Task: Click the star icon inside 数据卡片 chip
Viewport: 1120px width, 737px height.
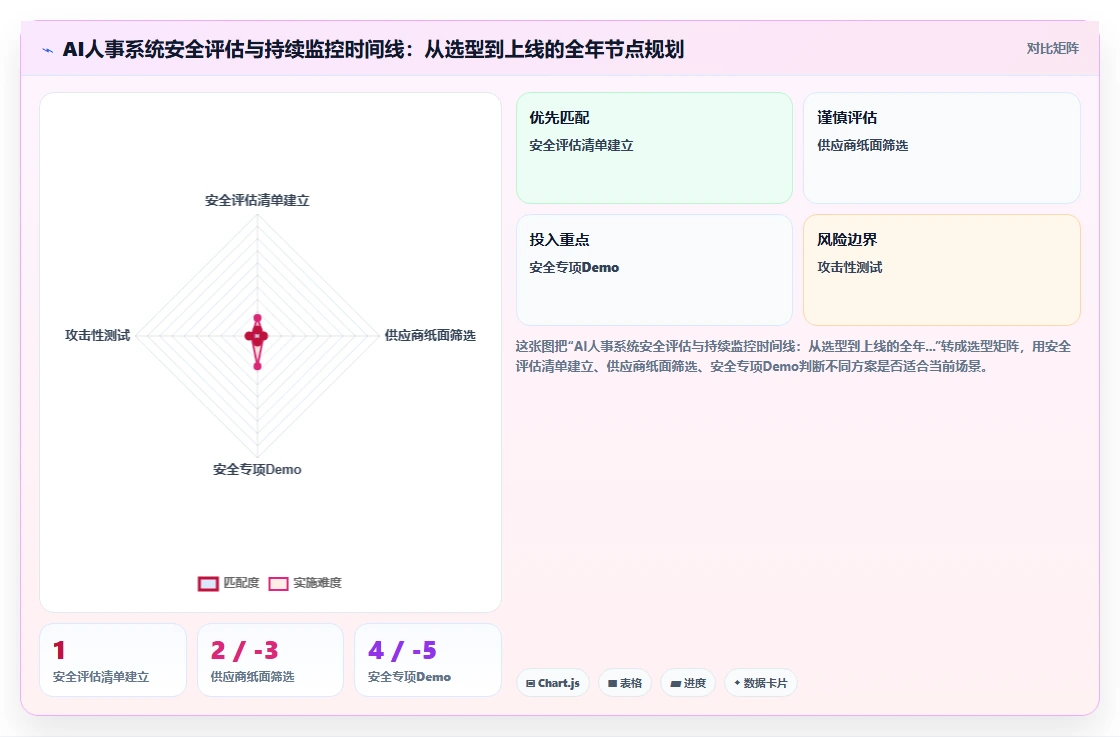Action: (x=737, y=683)
